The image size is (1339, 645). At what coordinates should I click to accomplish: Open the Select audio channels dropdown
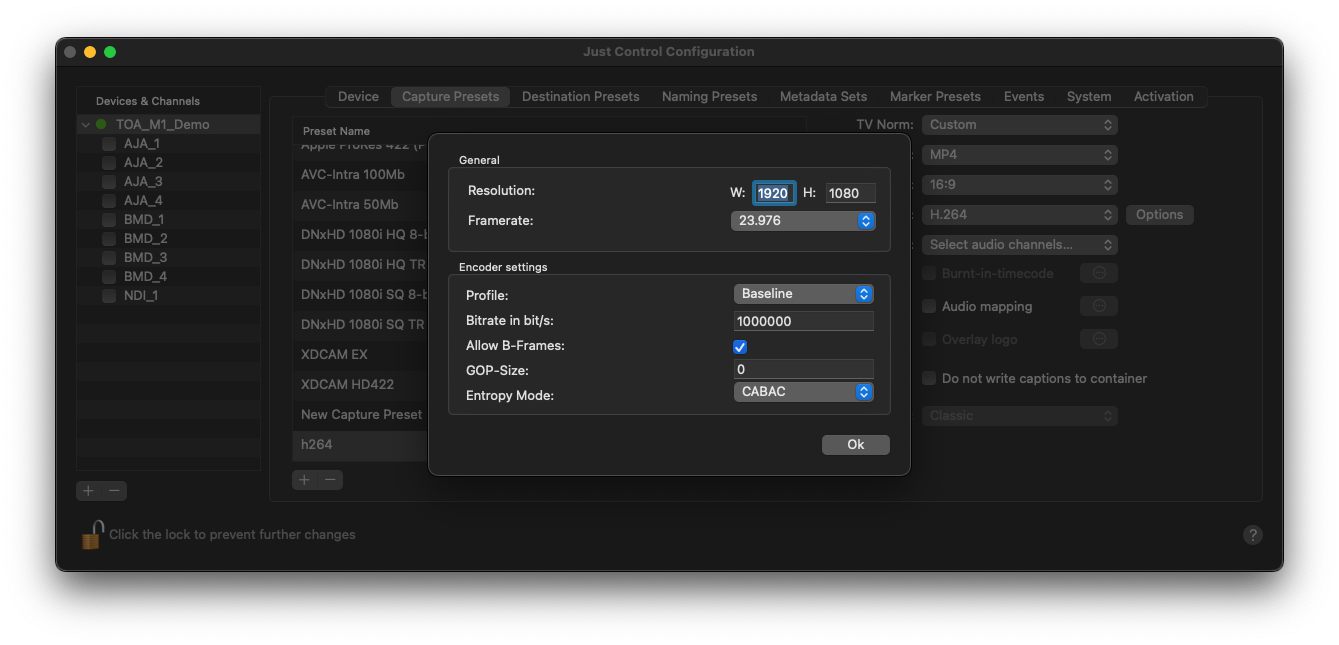(1019, 245)
